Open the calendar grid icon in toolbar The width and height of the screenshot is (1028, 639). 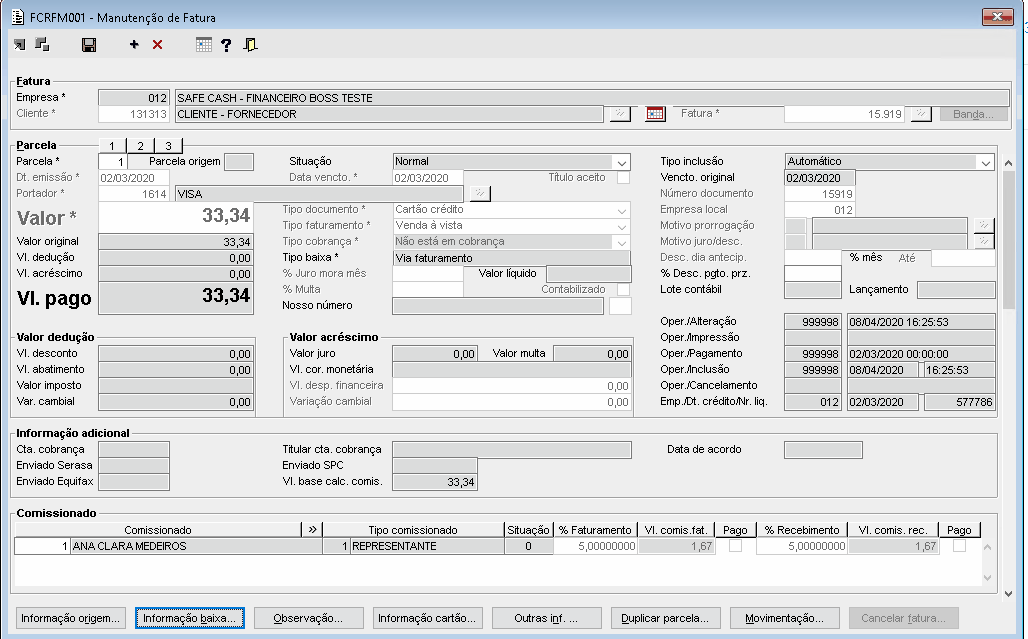pos(203,45)
